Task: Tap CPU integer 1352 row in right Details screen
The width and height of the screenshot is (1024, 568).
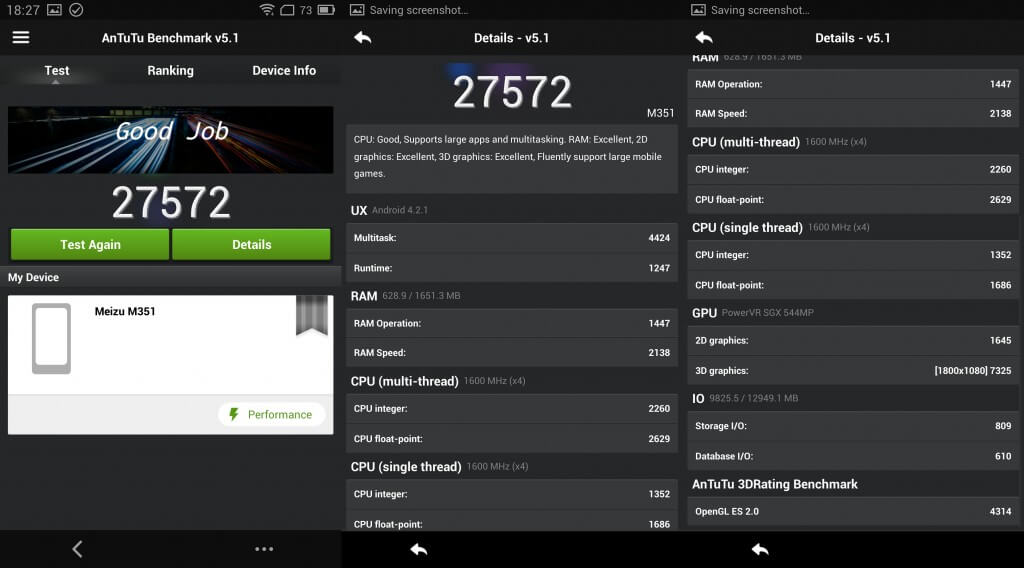Action: click(x=853, y=255)
